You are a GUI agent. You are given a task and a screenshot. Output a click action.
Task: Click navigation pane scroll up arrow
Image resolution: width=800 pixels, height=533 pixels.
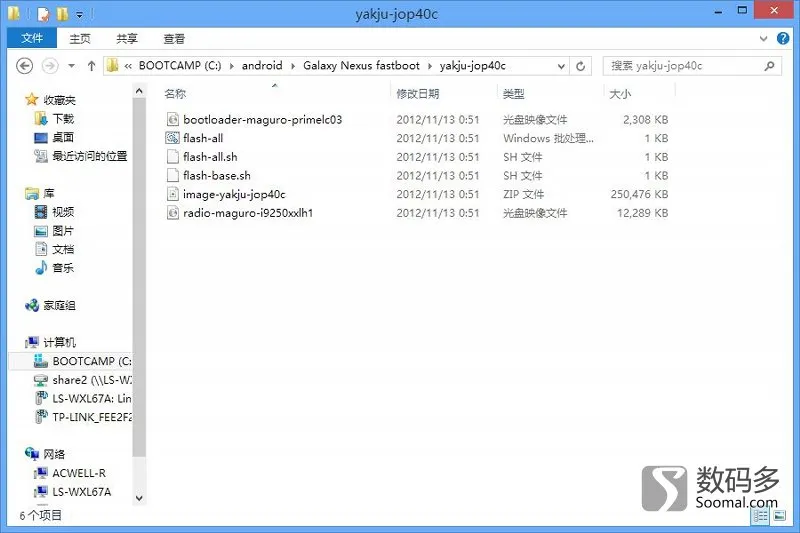point(139,91)
